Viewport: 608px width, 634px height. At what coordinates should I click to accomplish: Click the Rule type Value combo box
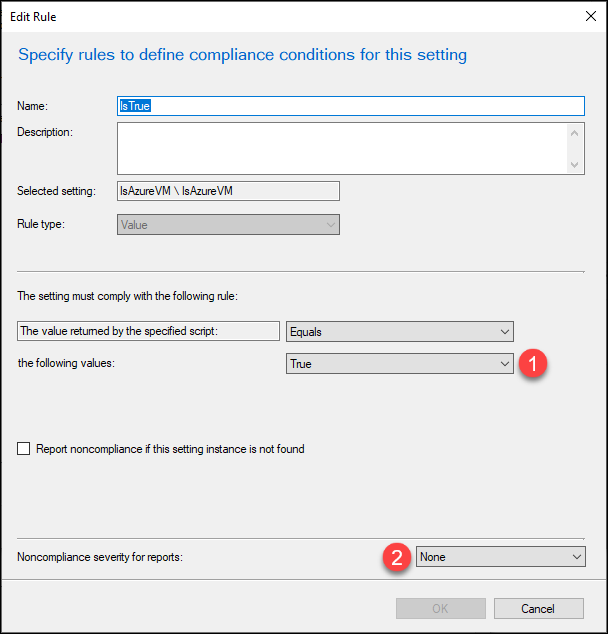[x=228, y=224]
